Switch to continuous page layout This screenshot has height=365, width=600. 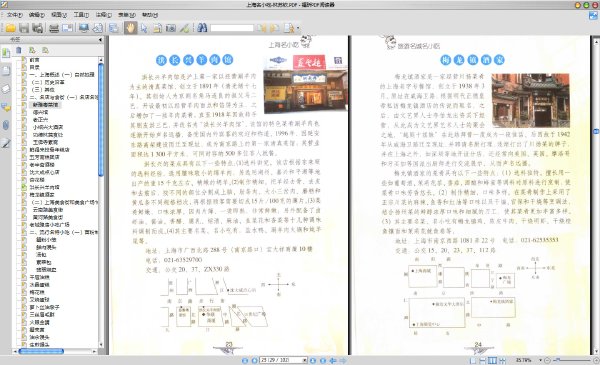click(483, 360)
